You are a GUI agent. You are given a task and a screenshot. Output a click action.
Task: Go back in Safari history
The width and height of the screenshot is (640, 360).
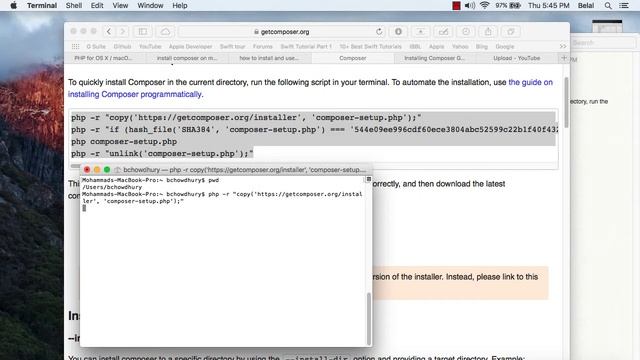tap(109, 31)
